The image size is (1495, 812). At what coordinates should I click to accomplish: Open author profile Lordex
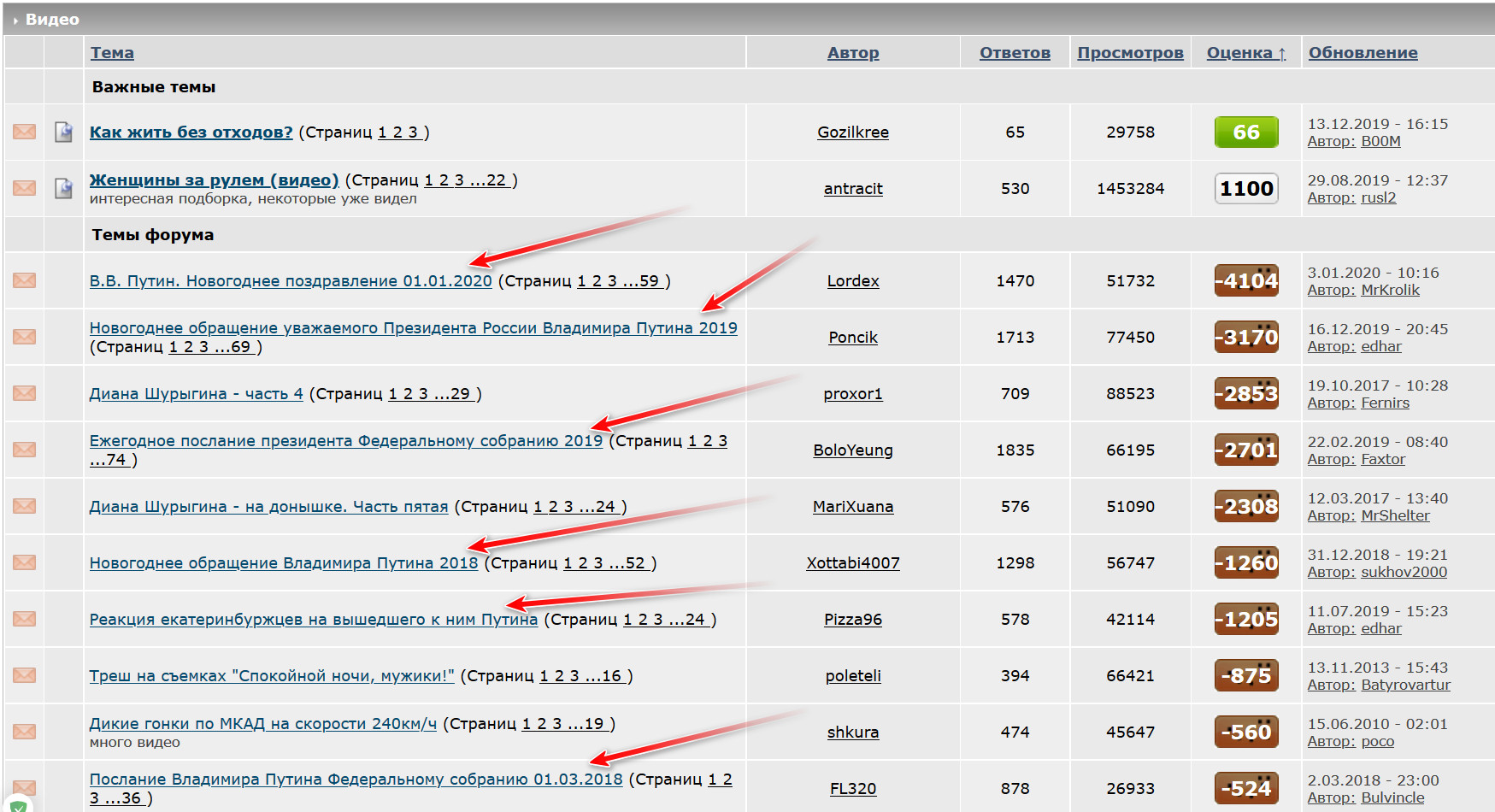point(853,280)
